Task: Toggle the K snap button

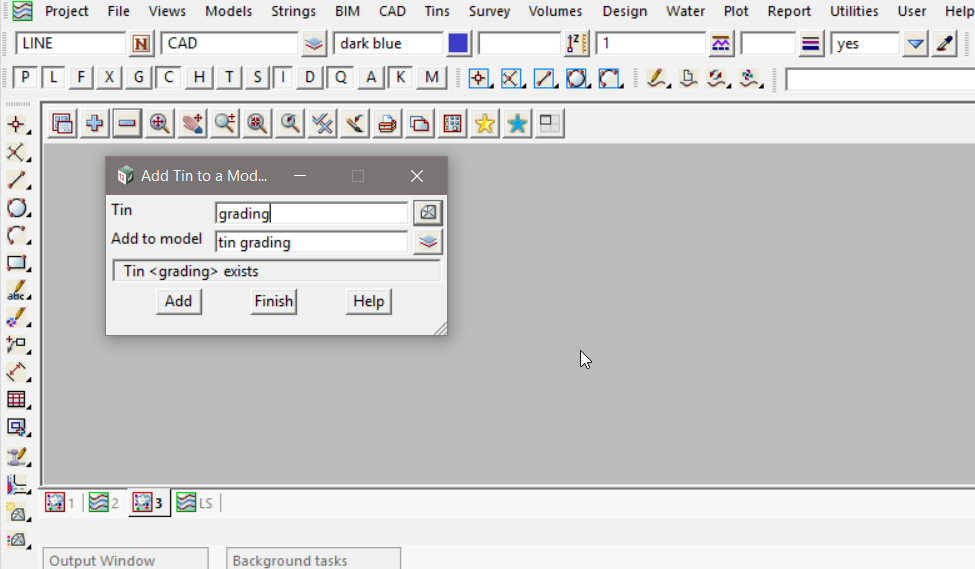Action: (x=400, y=78)
